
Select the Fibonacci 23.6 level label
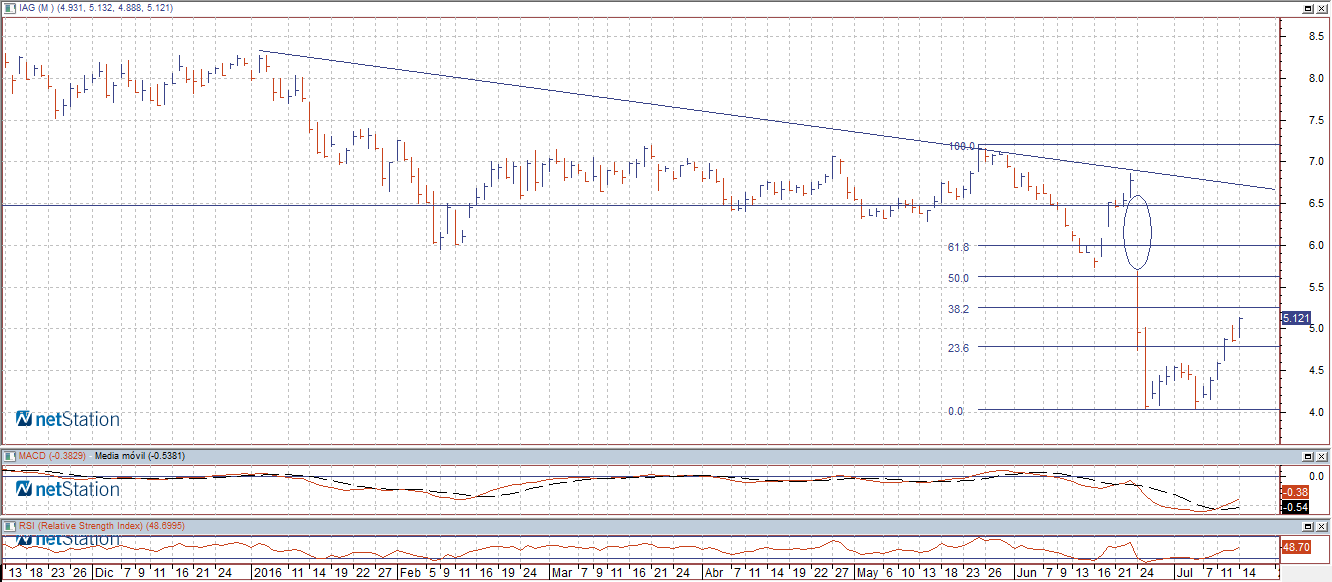(959, 348)
